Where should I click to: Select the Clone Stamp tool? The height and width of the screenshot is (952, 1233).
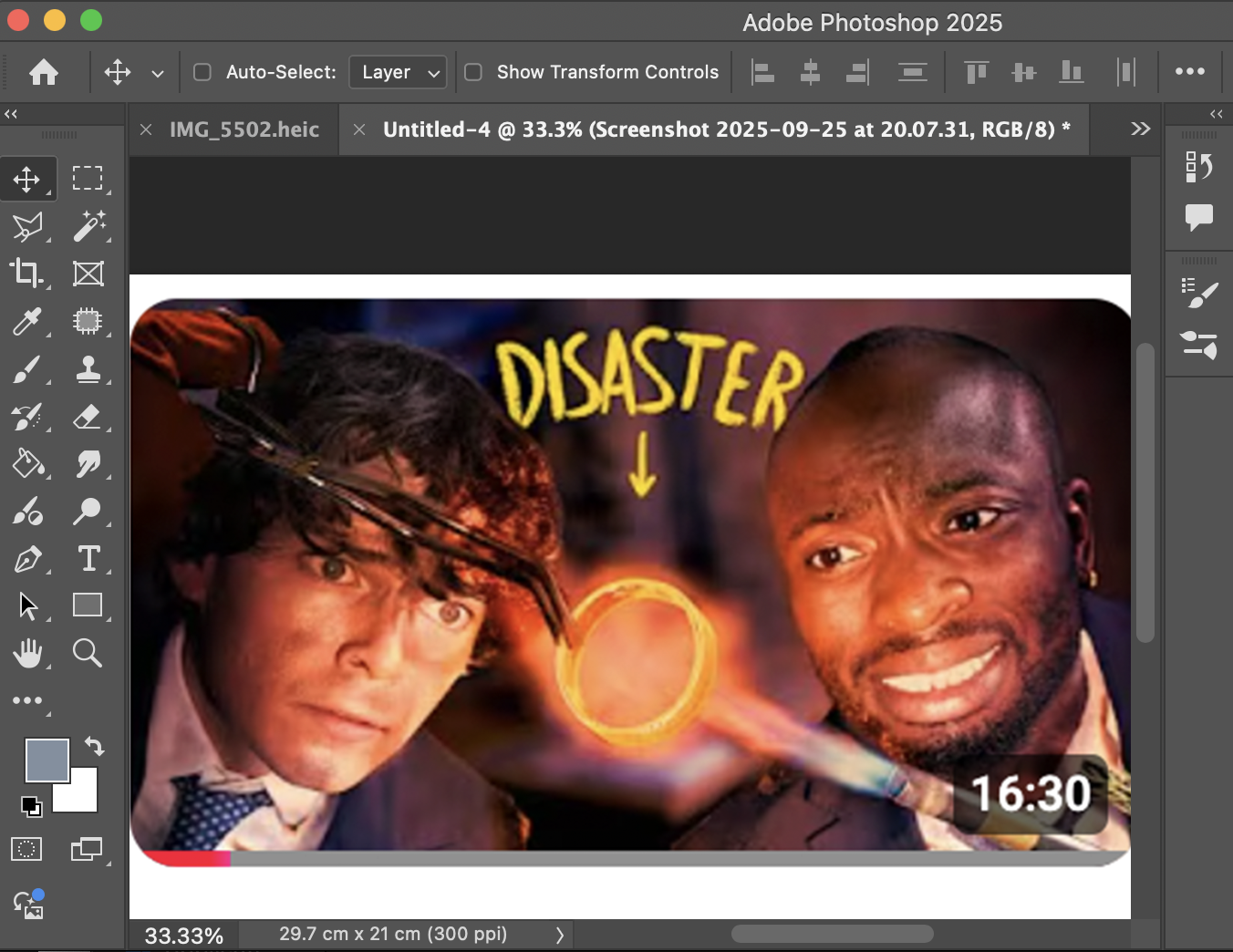(x=88, y=368)
